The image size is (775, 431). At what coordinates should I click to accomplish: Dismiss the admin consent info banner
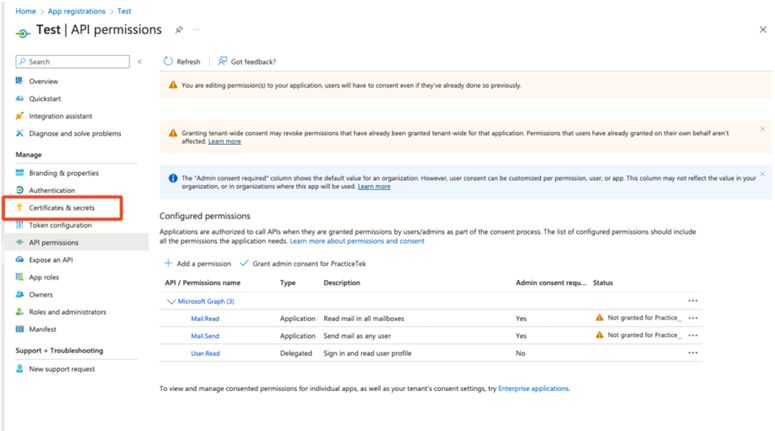coord(762,173)
